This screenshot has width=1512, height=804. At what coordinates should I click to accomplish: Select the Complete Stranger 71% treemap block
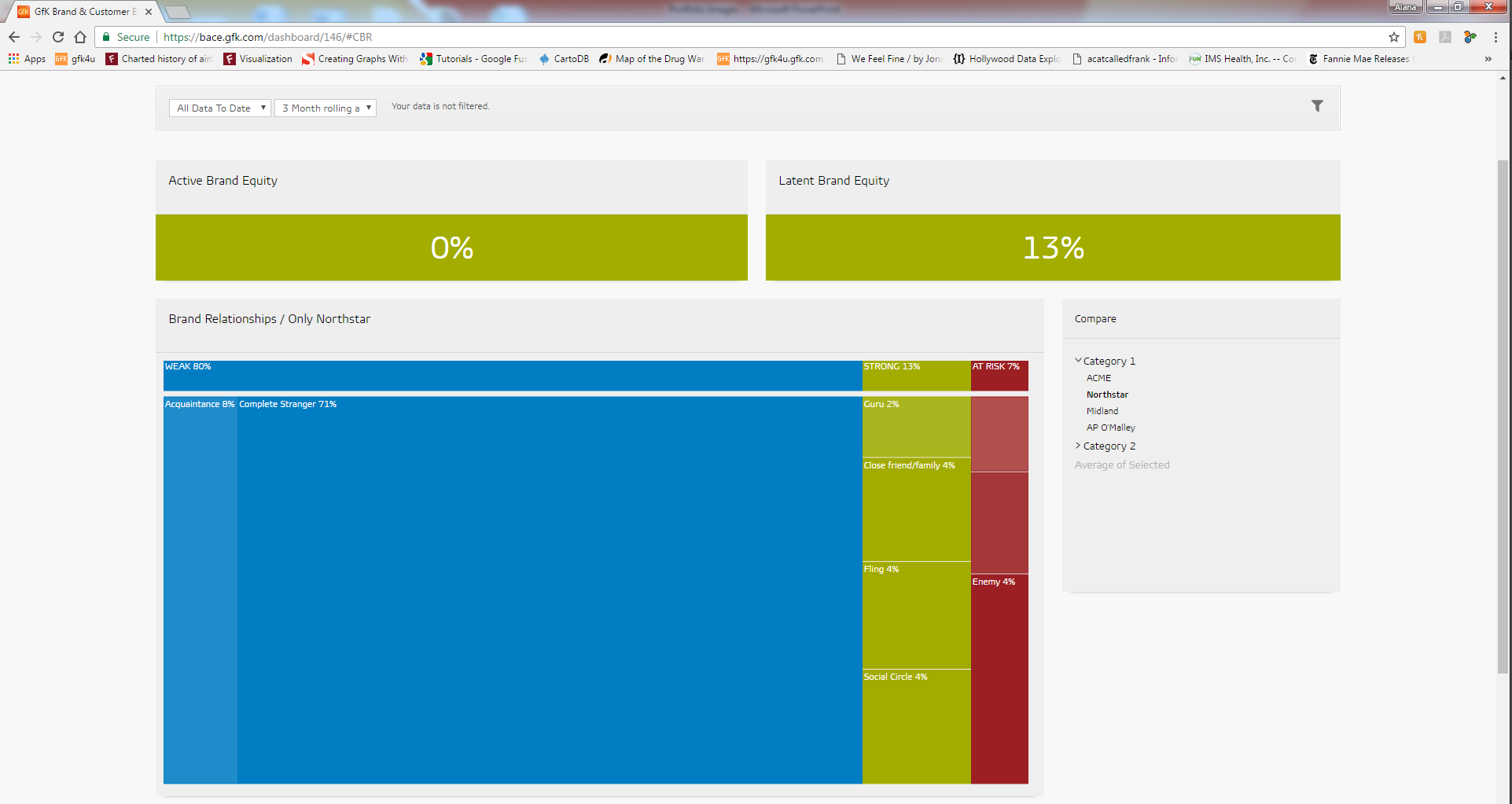tap(550, 589)
